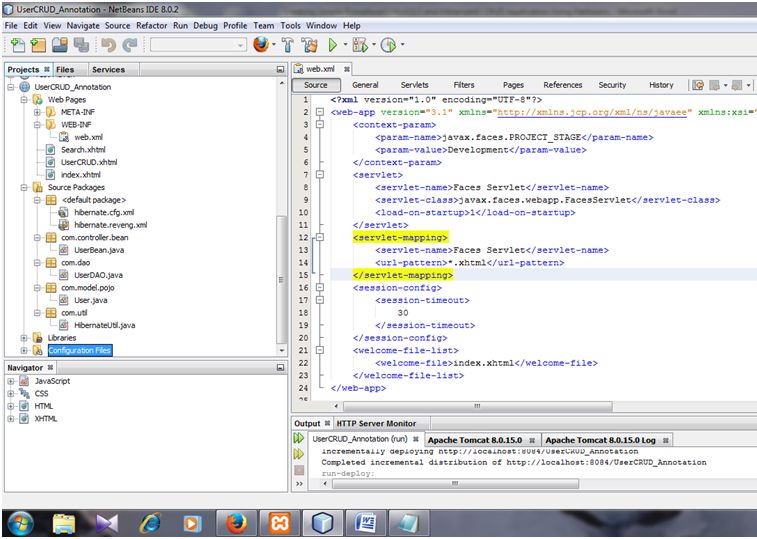
Task: Click the Servlets view button
Action: 414,85
